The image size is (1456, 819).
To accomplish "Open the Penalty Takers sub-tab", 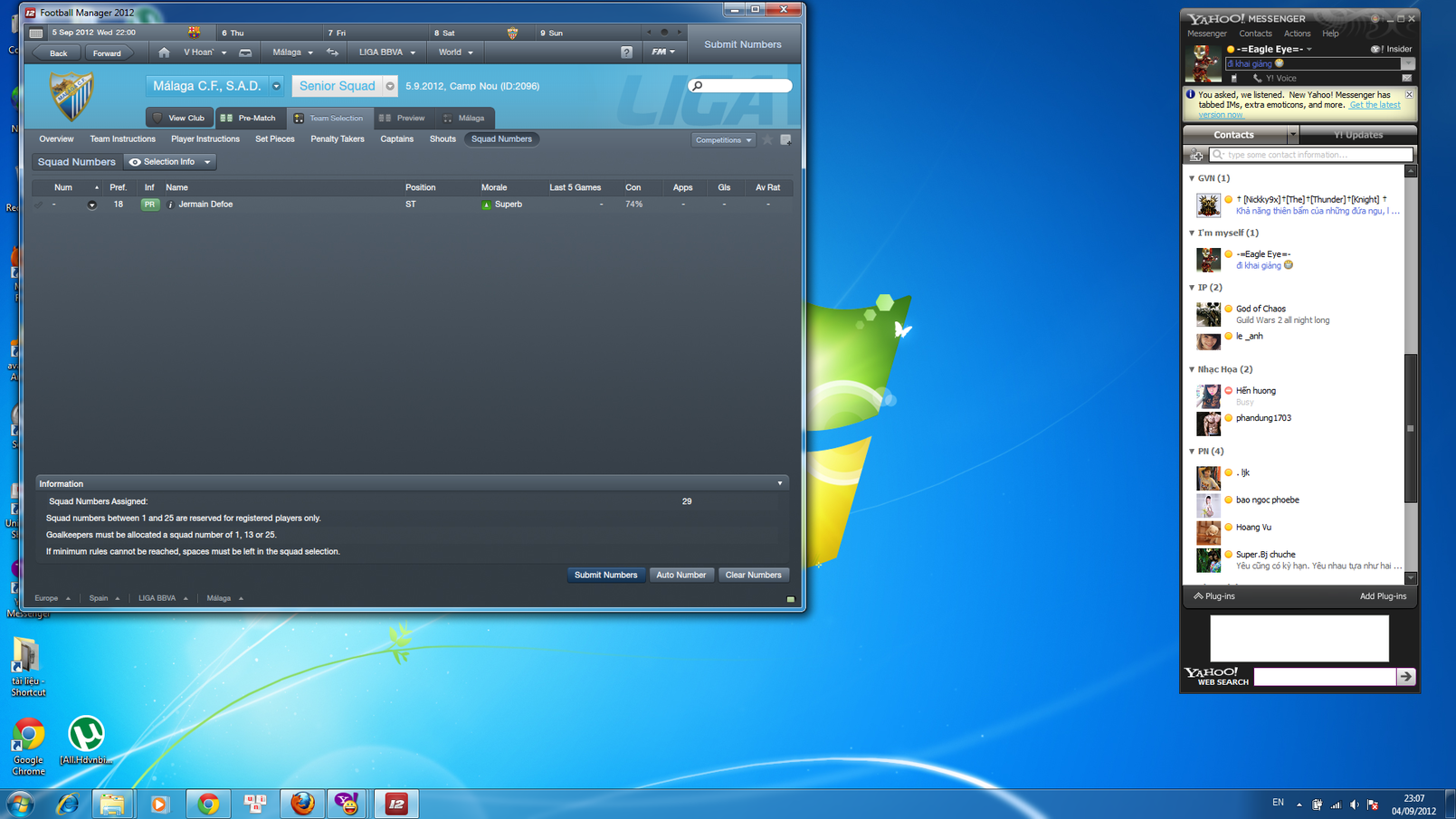I will click(338, 139).
